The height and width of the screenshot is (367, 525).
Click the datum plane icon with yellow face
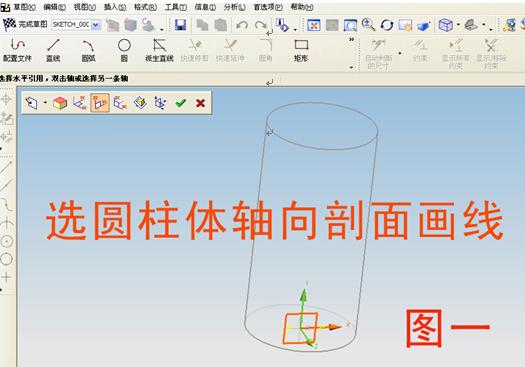(x=140, y=103)
